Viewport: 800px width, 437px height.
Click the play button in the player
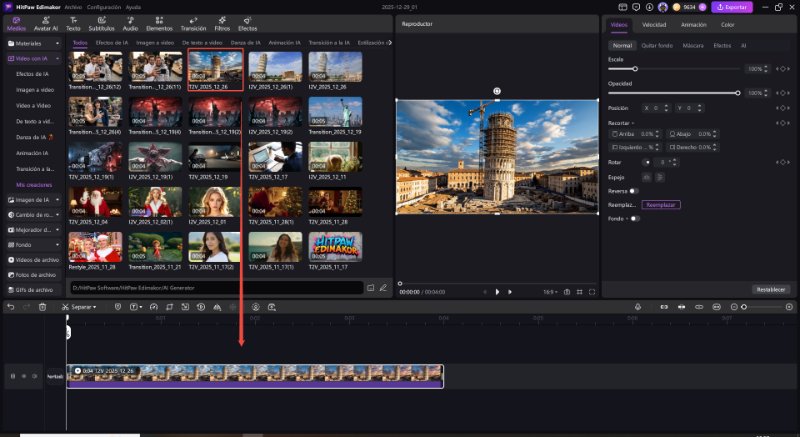point(497,292)
